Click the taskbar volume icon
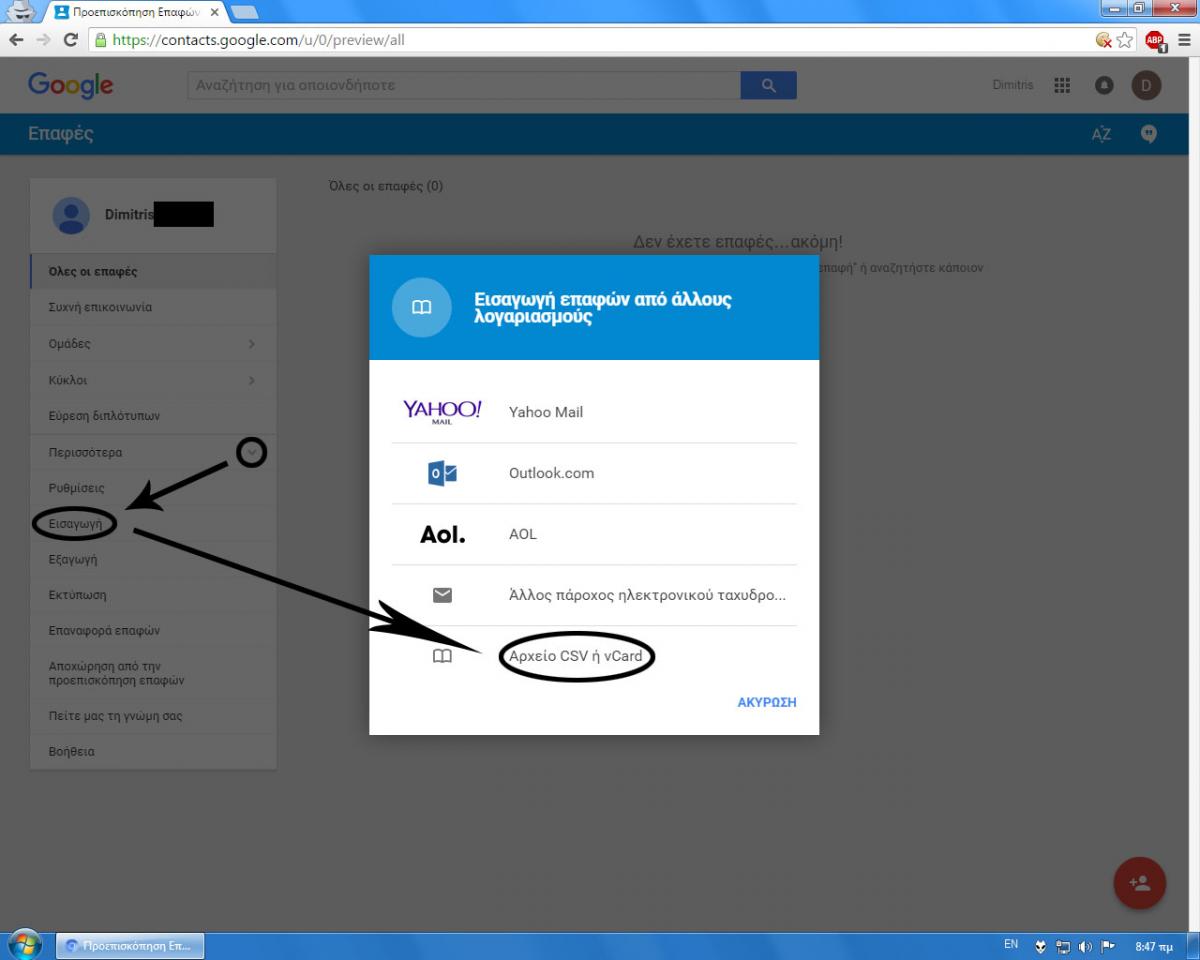 point(1085,945)
